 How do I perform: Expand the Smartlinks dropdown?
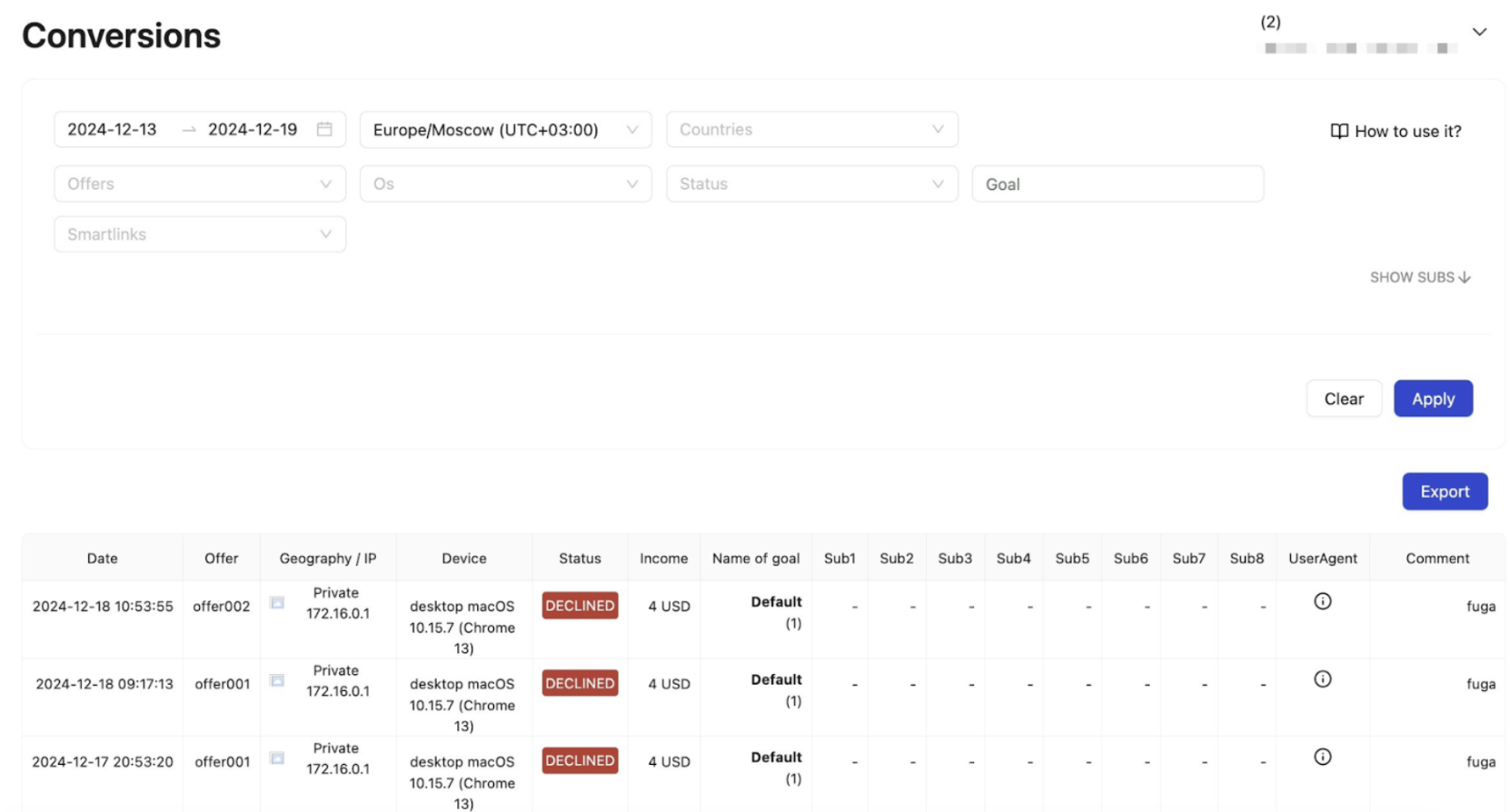[x=199, y=234]
